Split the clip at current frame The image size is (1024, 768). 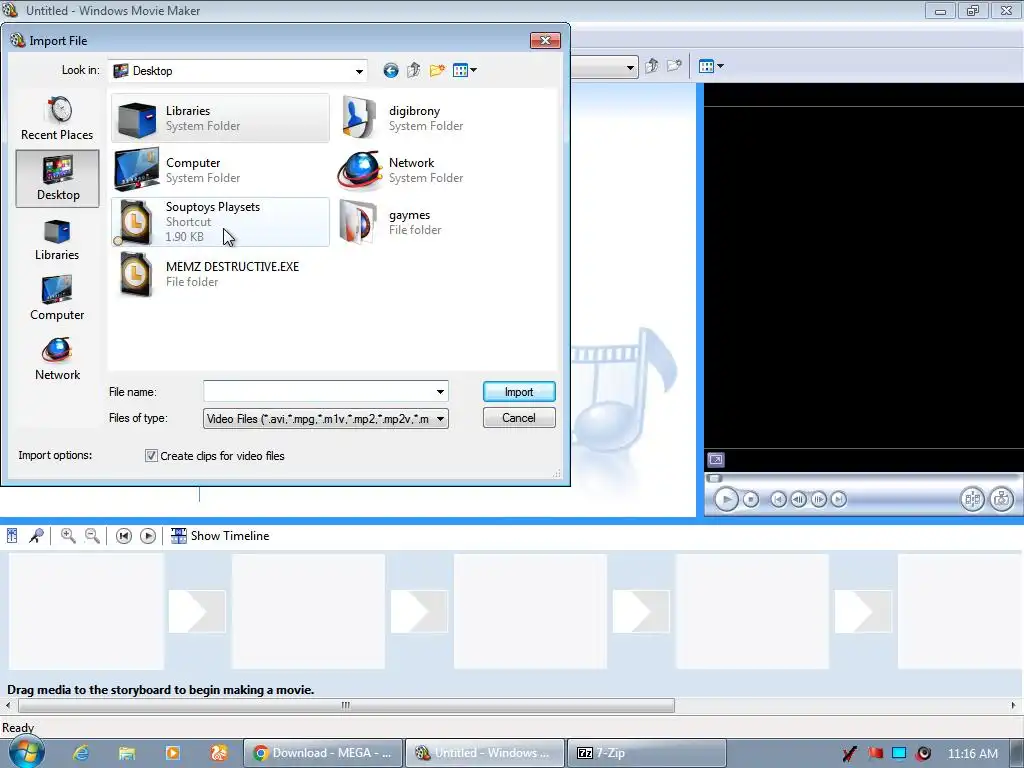click(972, 500)
